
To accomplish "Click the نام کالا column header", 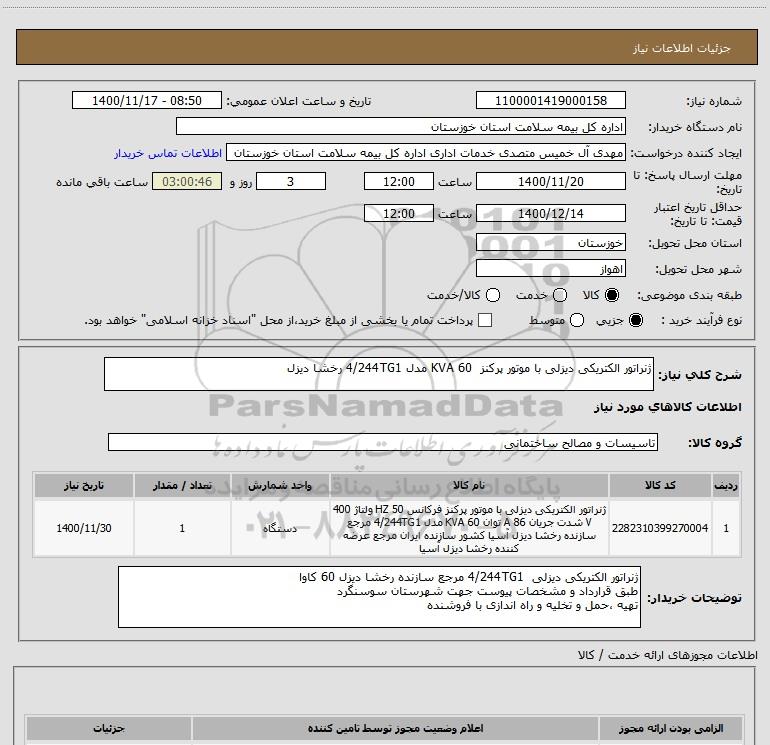I will [469, 485].
